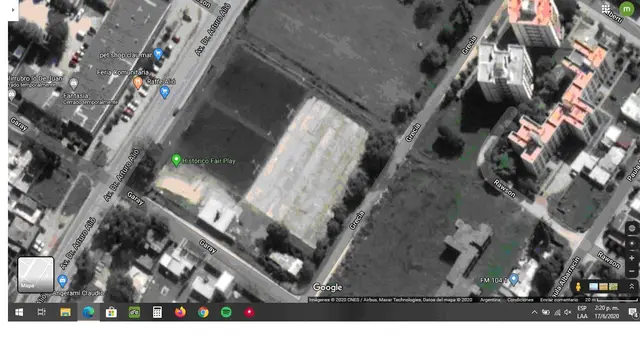Zoom in with the plus button

point(632,258)
